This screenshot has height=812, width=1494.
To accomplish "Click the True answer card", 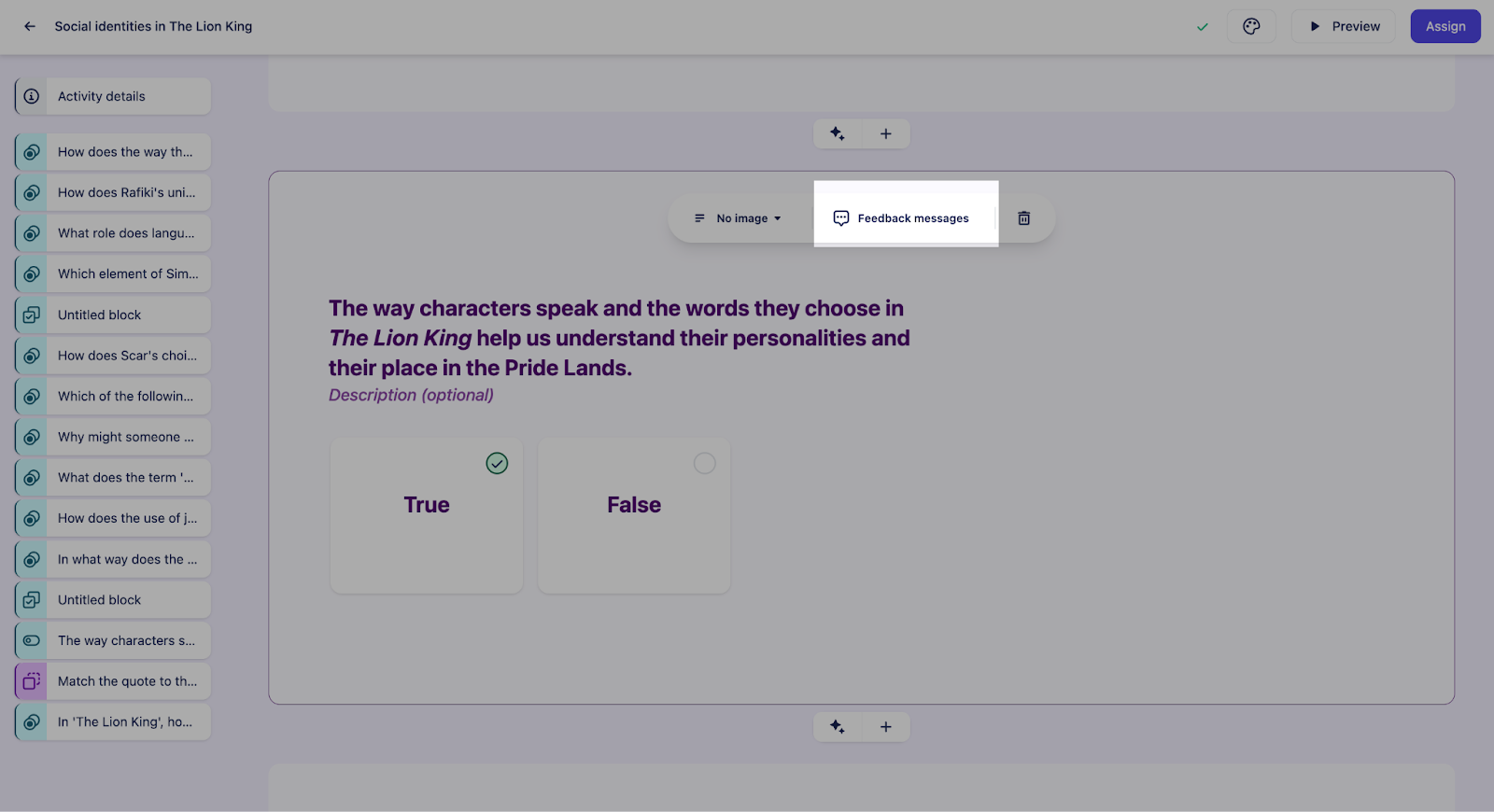I will pyautogui.click(x=427, y=516).
